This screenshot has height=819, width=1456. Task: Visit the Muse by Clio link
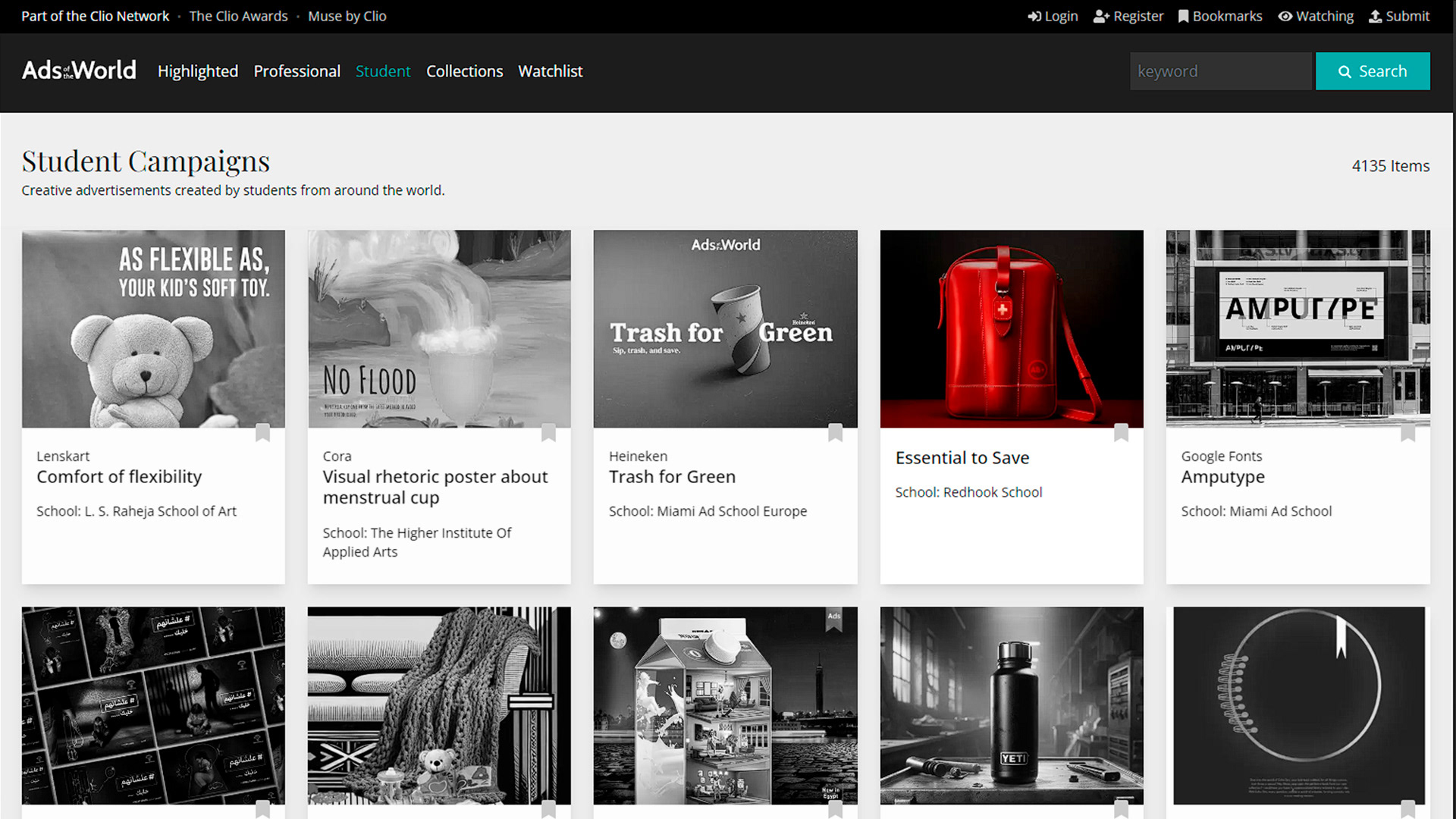[x=347, y=16]
